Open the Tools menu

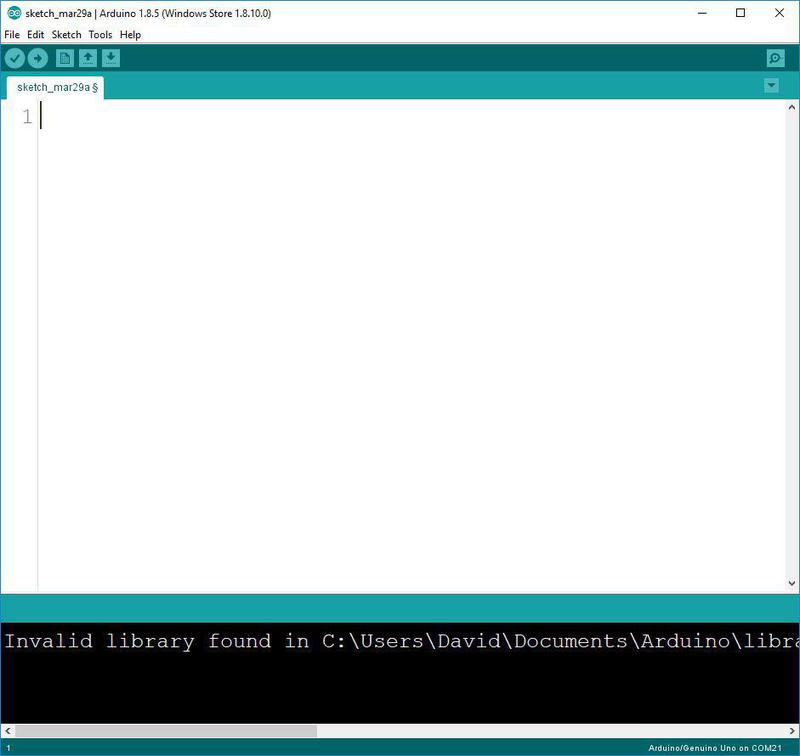point(100,35)
